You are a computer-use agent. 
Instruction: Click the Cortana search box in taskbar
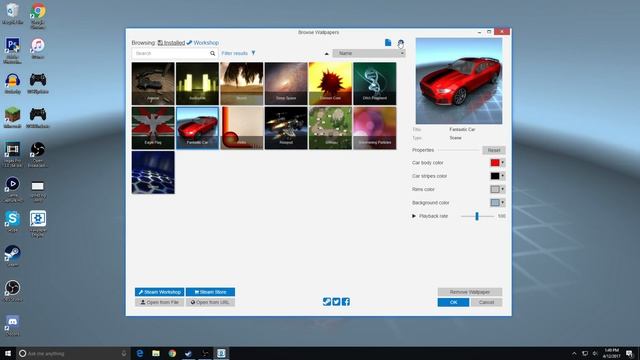click(x=73, y=353)
